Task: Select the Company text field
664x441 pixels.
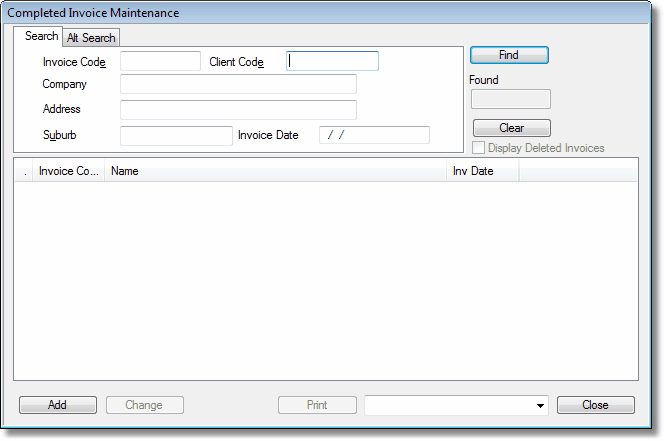Action: click(238, 84)
